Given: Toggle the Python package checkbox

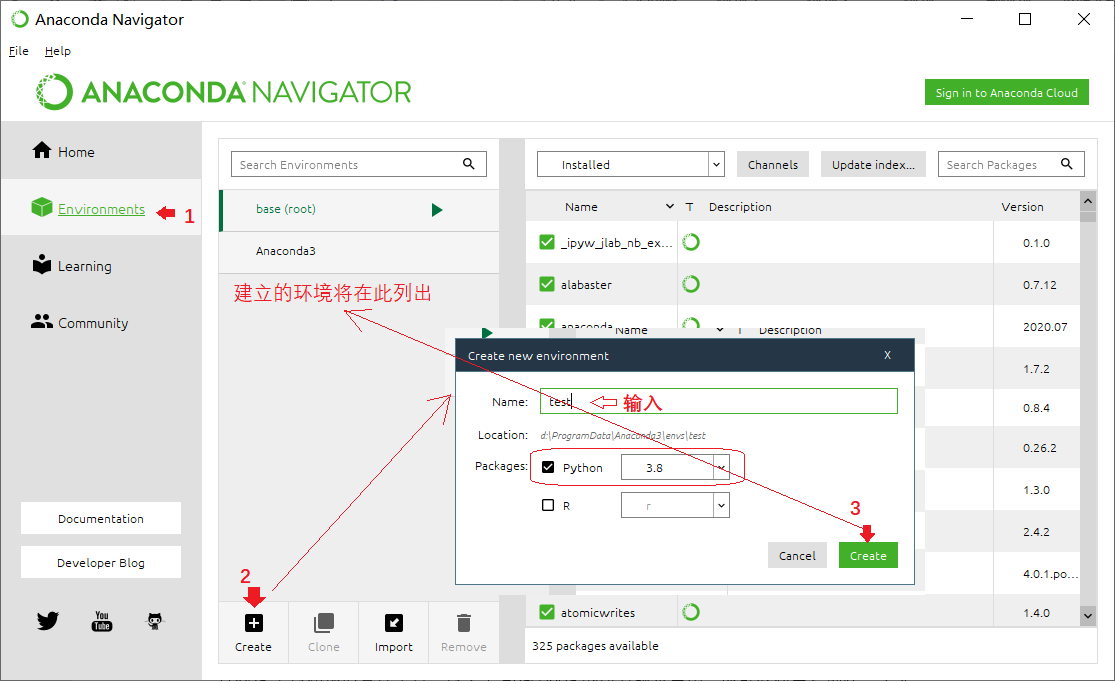Looking at the screenshot, I should [x=548, y=467].
